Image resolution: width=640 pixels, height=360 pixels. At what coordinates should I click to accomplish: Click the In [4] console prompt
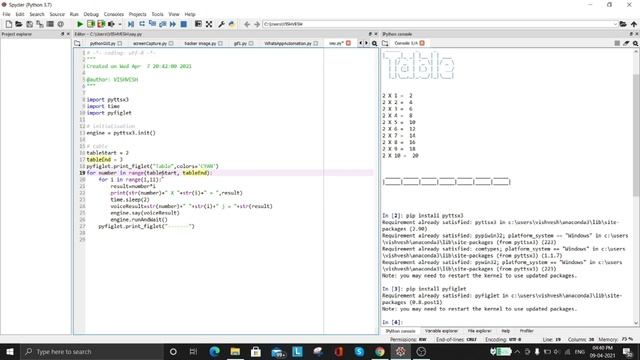click(392, 322)
